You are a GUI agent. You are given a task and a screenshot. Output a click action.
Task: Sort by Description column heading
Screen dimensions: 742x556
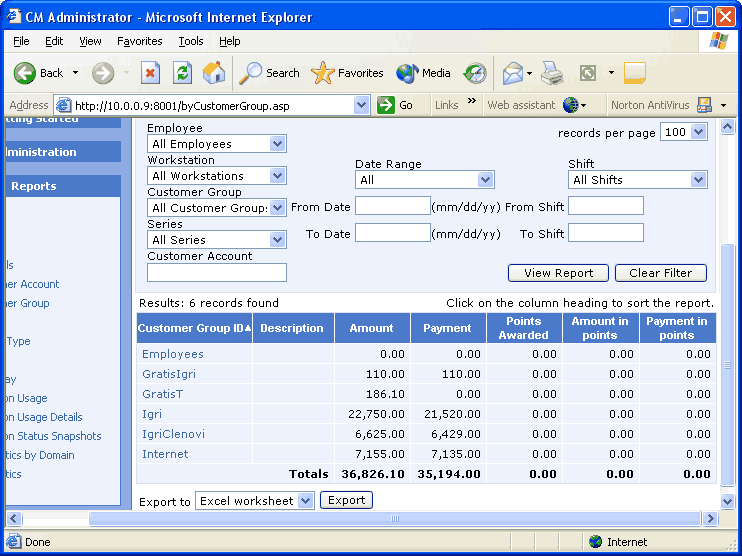(x=292, y=328)
